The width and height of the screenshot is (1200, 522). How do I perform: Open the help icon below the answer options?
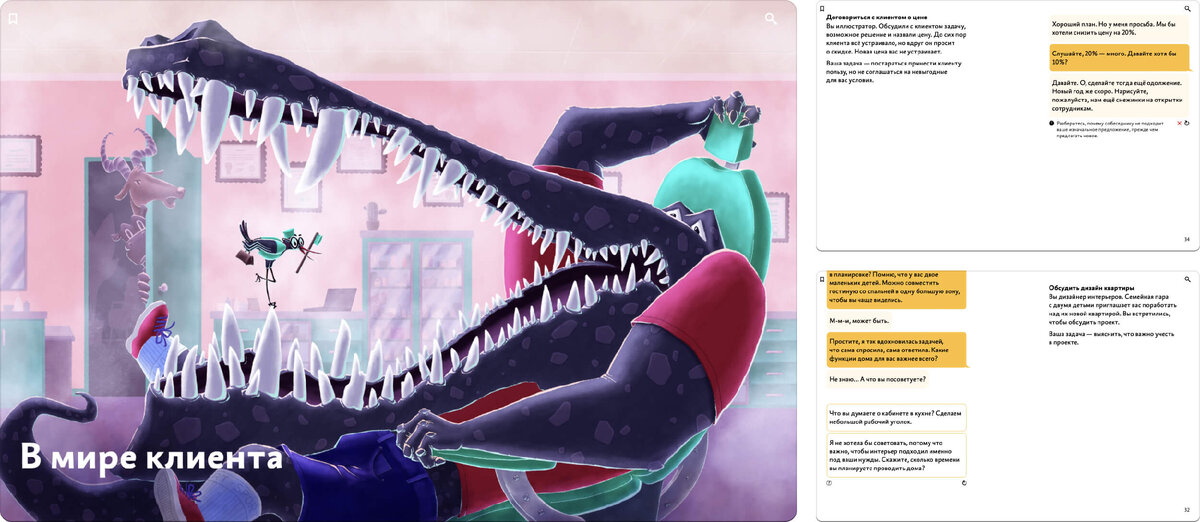pos(830,483)
